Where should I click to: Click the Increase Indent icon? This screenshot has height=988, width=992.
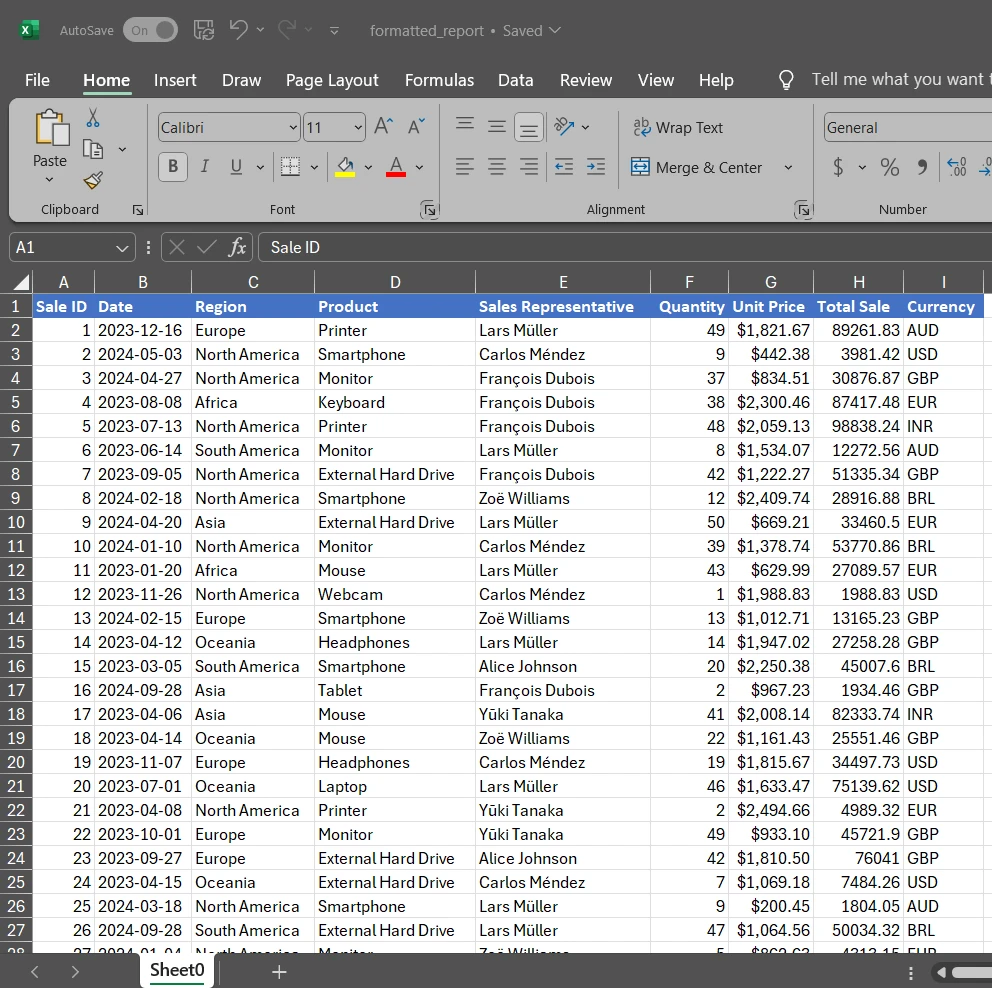click(x=596, y=167)
